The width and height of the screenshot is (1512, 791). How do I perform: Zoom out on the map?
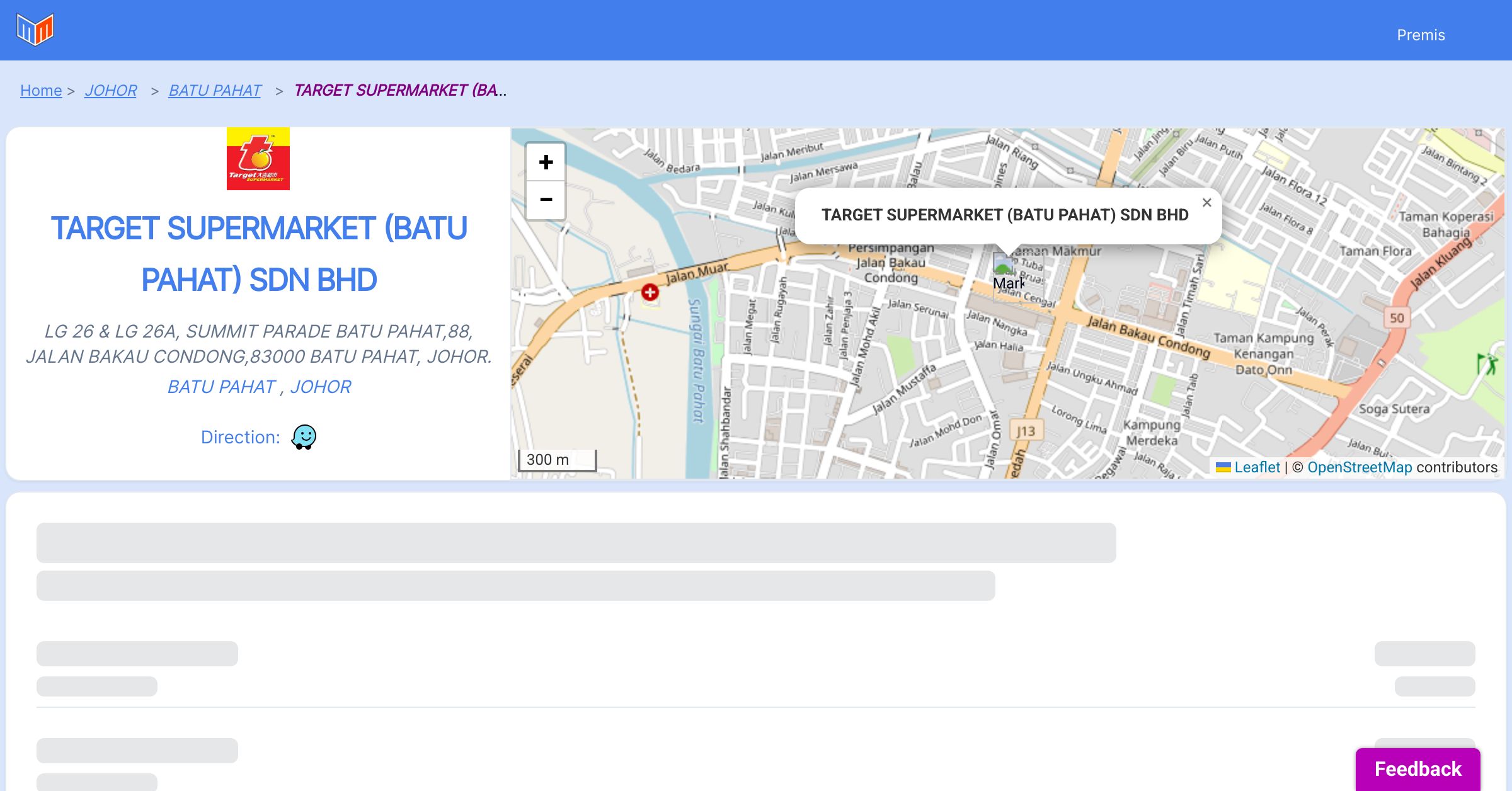pos(546,200)
